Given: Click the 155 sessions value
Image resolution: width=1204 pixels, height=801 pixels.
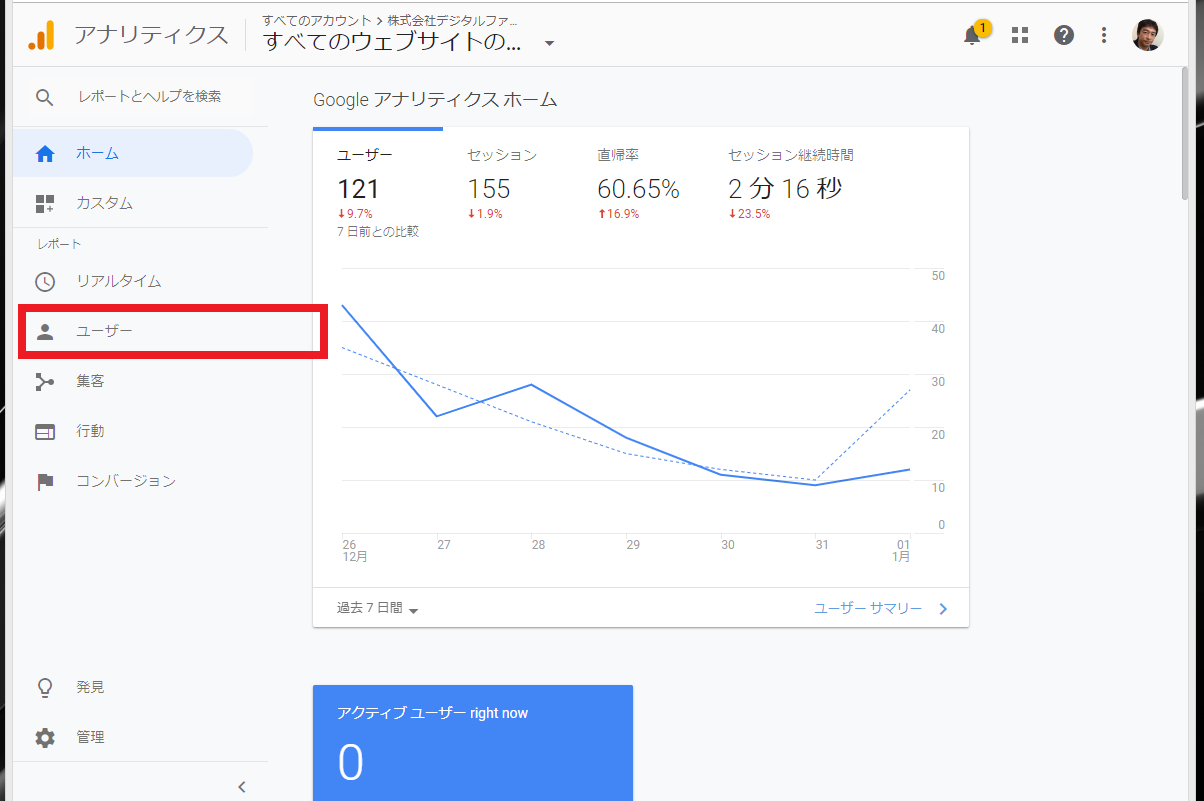Looking at the screenshot, I should [x=489, y=188].
